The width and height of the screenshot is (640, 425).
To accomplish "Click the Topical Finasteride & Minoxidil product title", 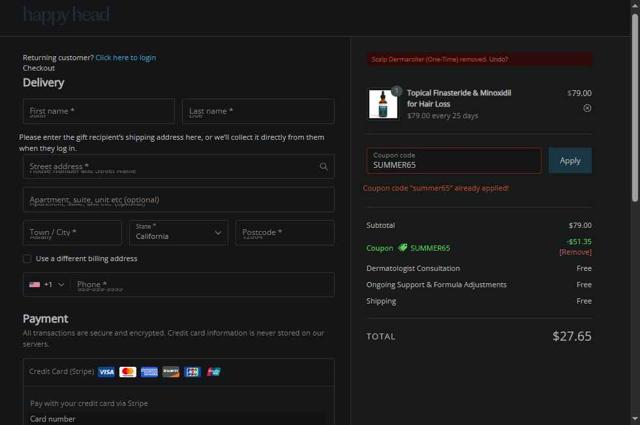I will tap(459, 98).
